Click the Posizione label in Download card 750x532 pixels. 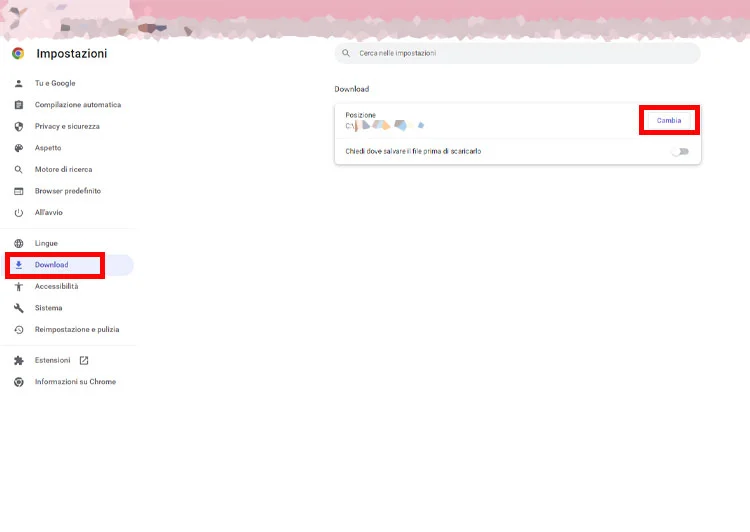(361, 115)
